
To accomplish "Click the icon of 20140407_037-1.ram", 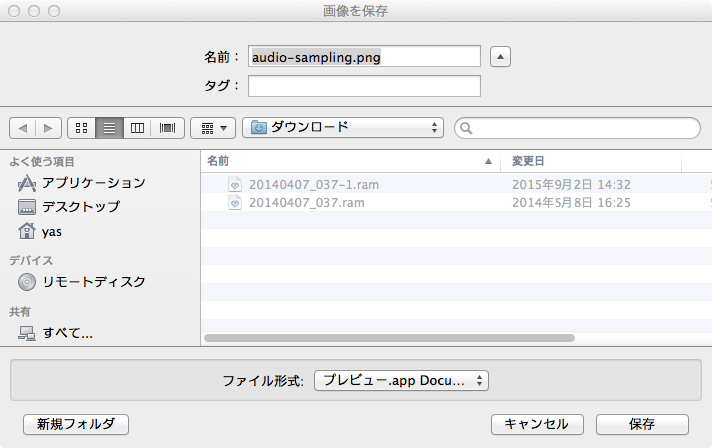I will click(235, 184).
